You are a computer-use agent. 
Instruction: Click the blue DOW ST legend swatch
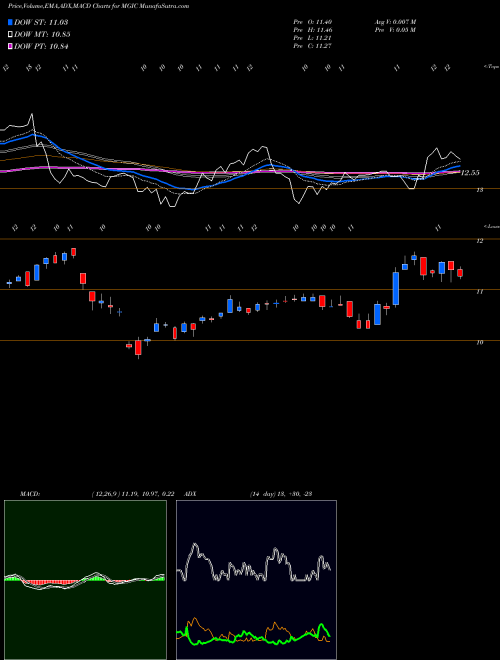click(x=11, y=22)
